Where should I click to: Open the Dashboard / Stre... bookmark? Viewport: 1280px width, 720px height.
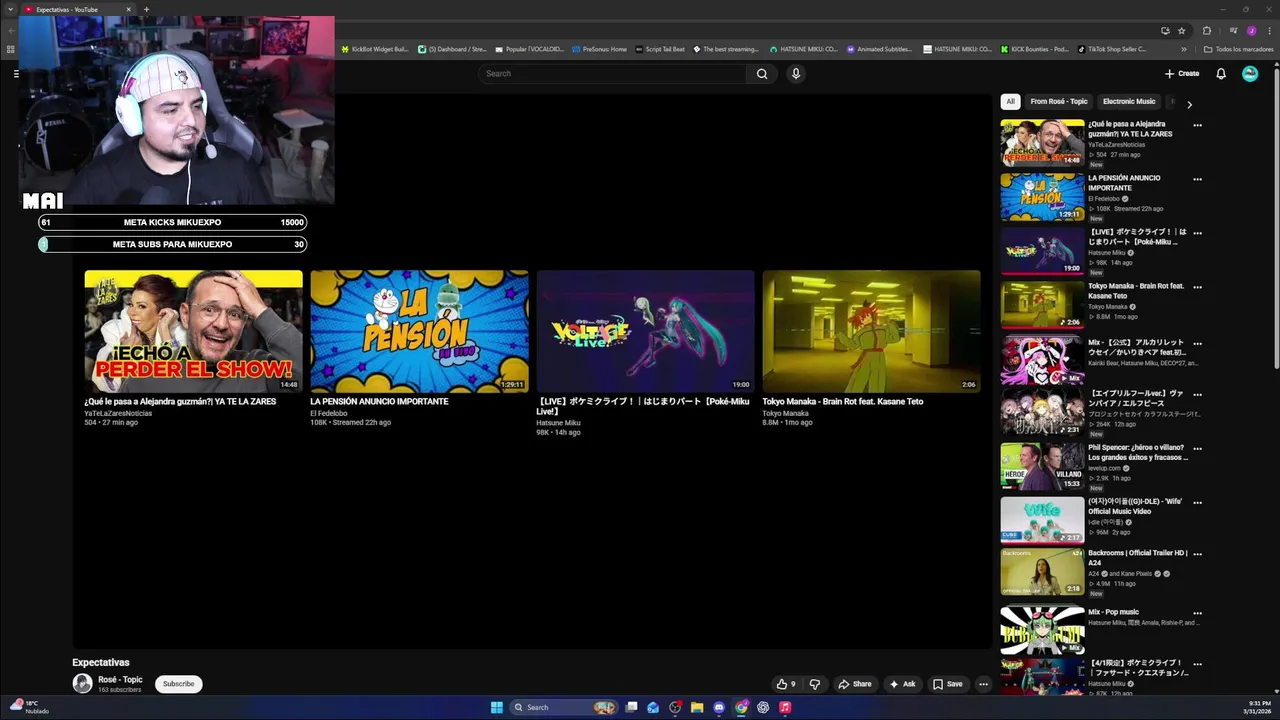coord(452,49)
